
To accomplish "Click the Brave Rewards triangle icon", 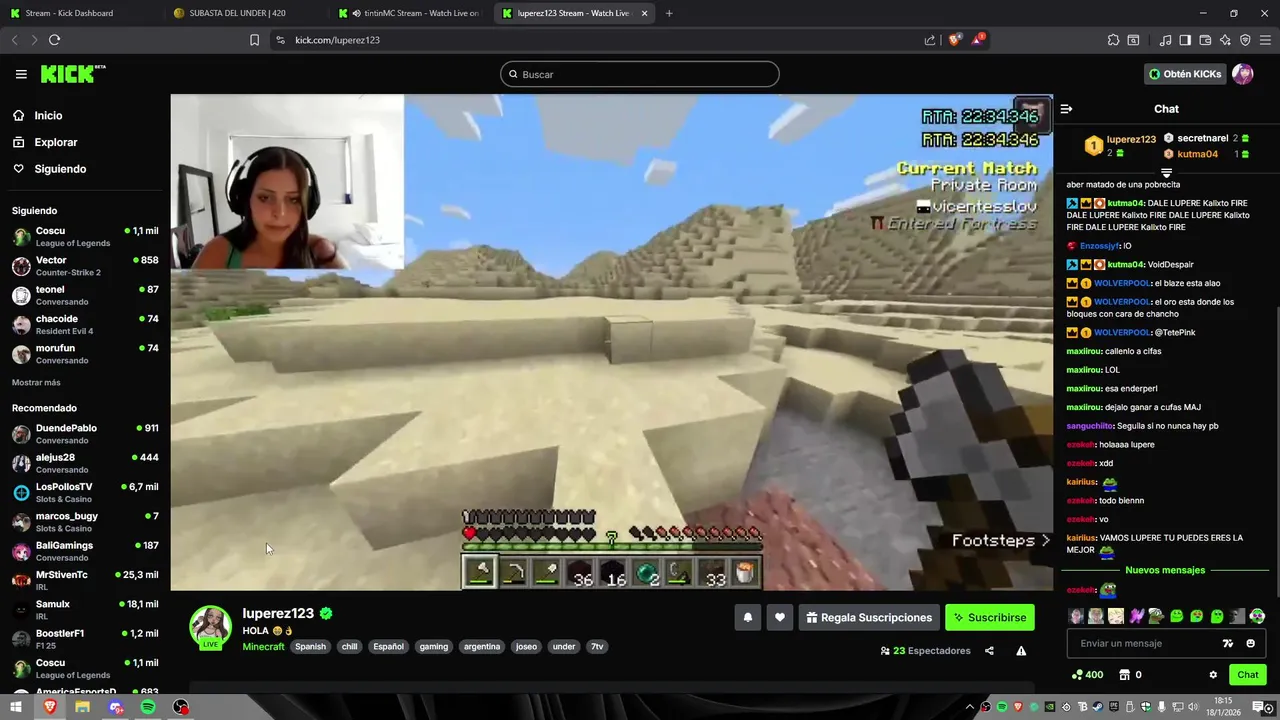I will [979, 40].
